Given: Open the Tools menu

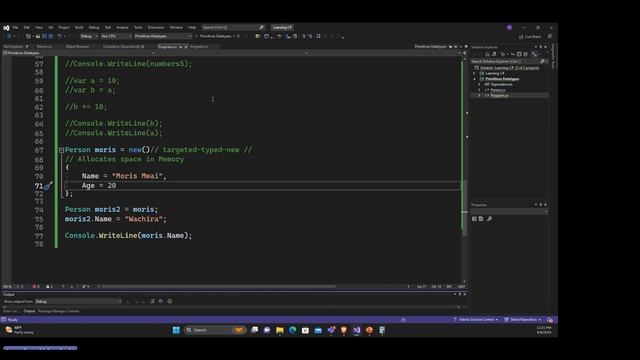Looking at the screenshot, I should (x=138, y=27).
